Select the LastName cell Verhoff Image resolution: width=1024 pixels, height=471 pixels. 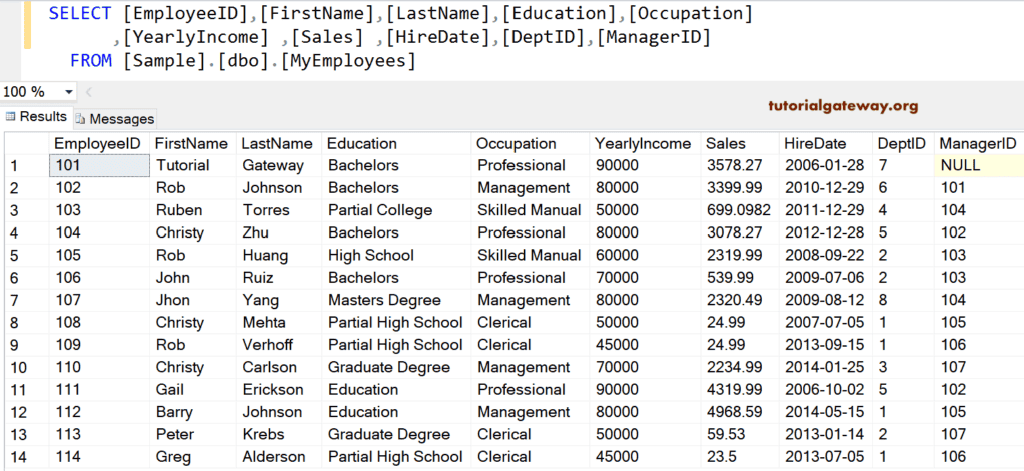278,344
